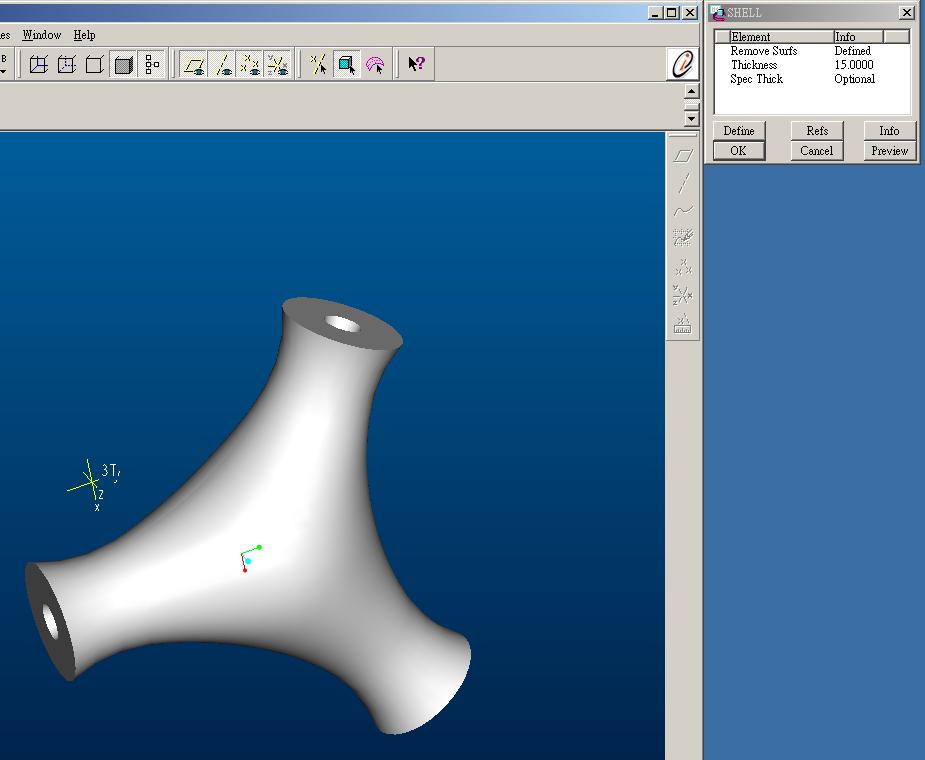Click the Element column header
Viewport: 925px width, 760px height.
[782, 37]
